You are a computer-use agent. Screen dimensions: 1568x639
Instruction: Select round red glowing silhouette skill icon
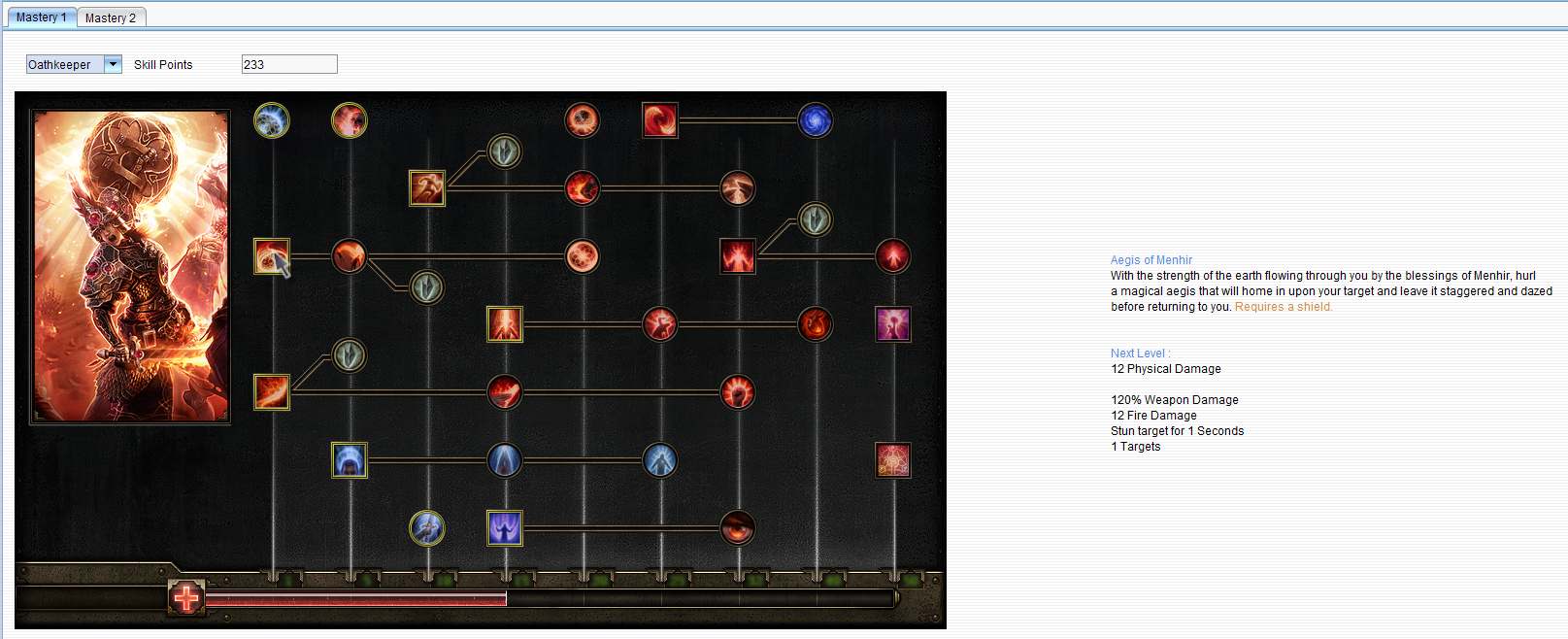[893, 256]
